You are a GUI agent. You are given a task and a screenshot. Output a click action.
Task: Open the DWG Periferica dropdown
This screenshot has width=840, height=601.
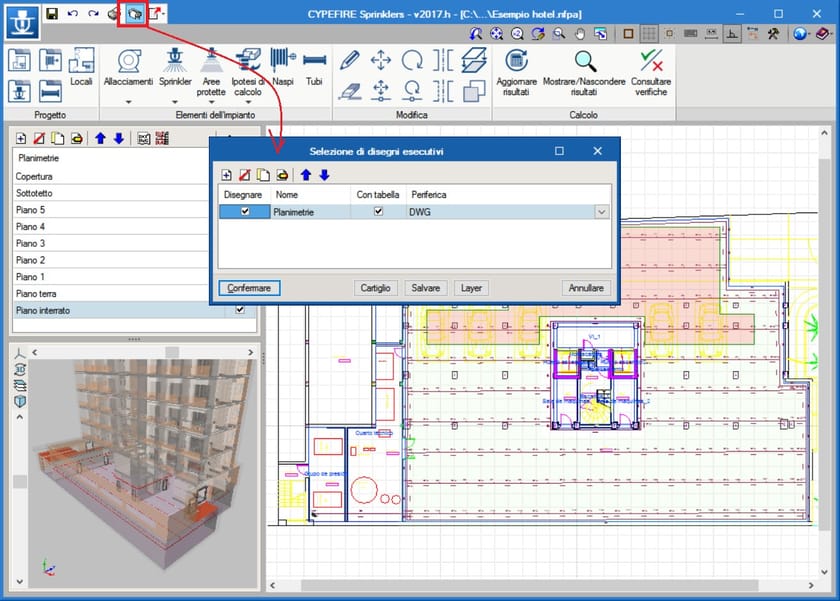pos(603,212)
